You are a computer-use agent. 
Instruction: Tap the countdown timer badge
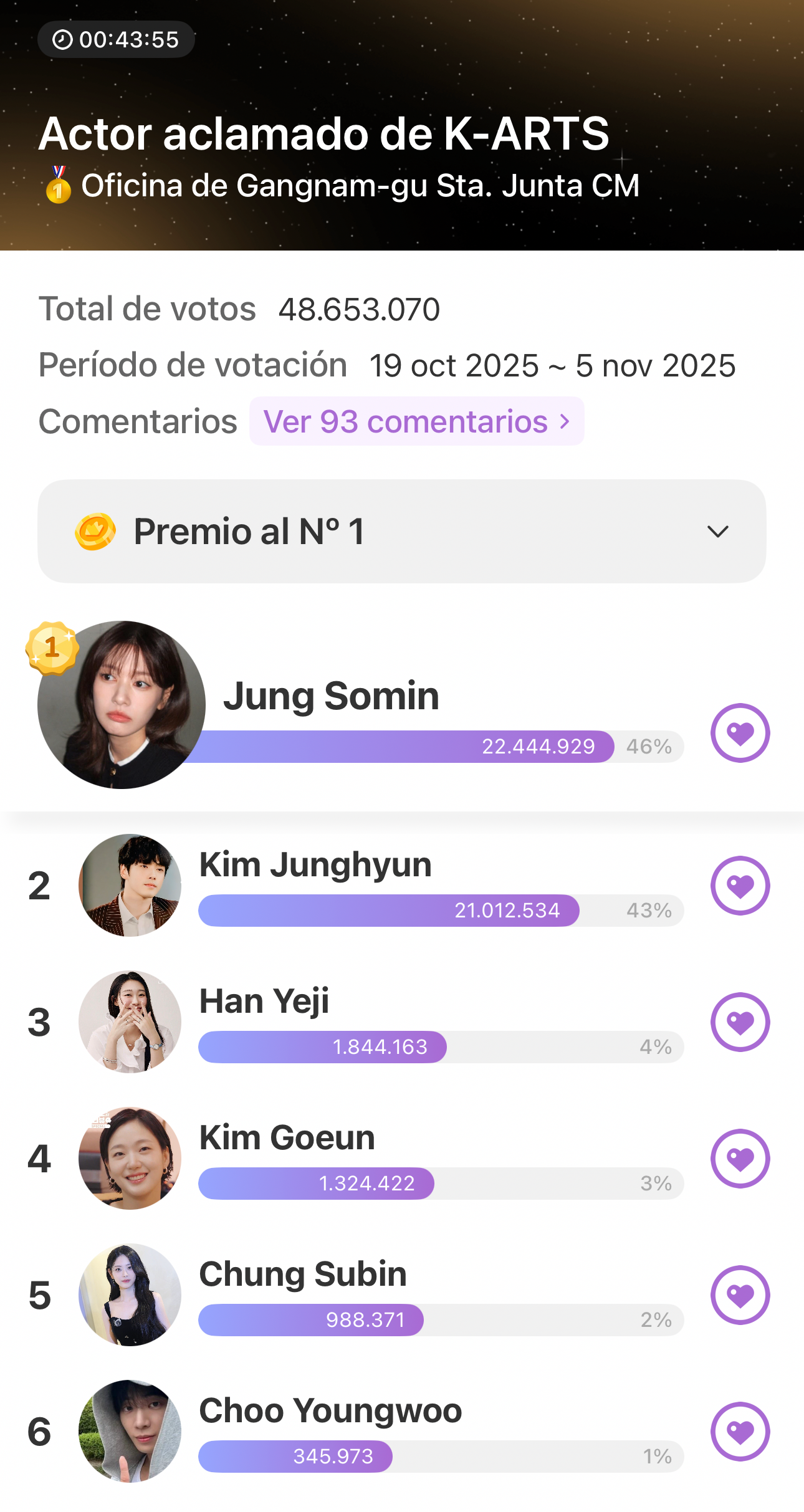117,40
